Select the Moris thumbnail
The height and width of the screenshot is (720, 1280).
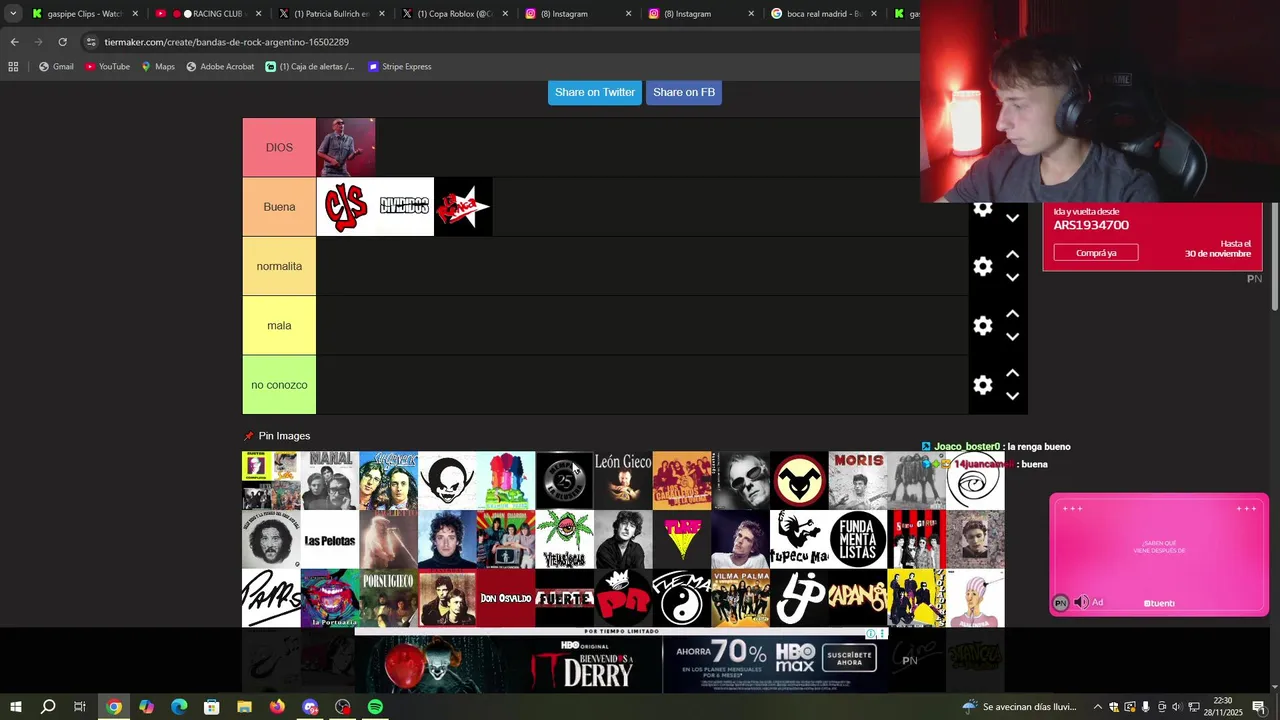[x=858, y=480]
